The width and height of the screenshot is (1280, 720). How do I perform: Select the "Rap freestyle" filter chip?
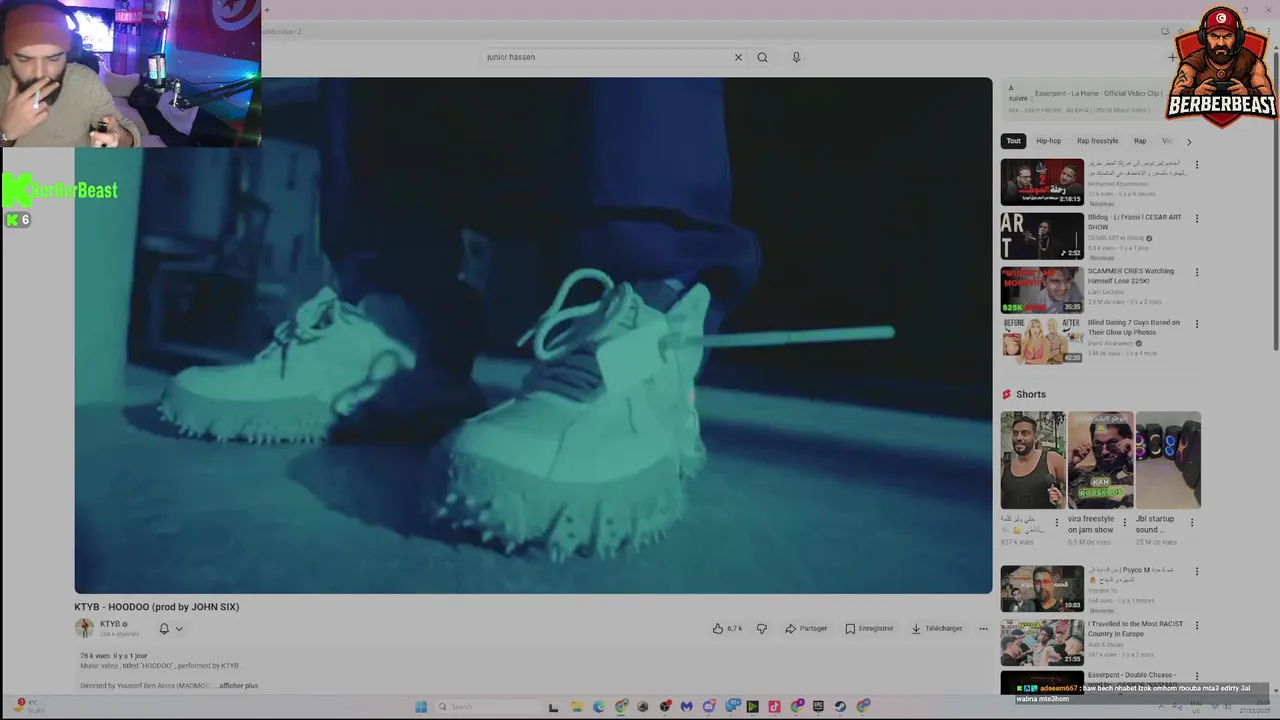click(x=1097, y=141)
